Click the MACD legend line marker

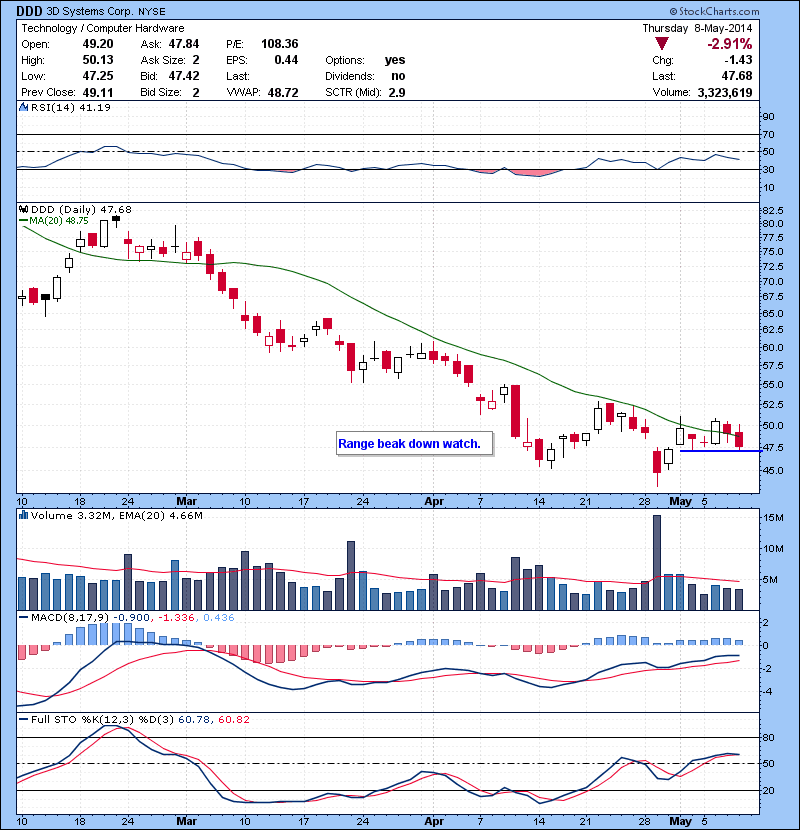(23, 617)
